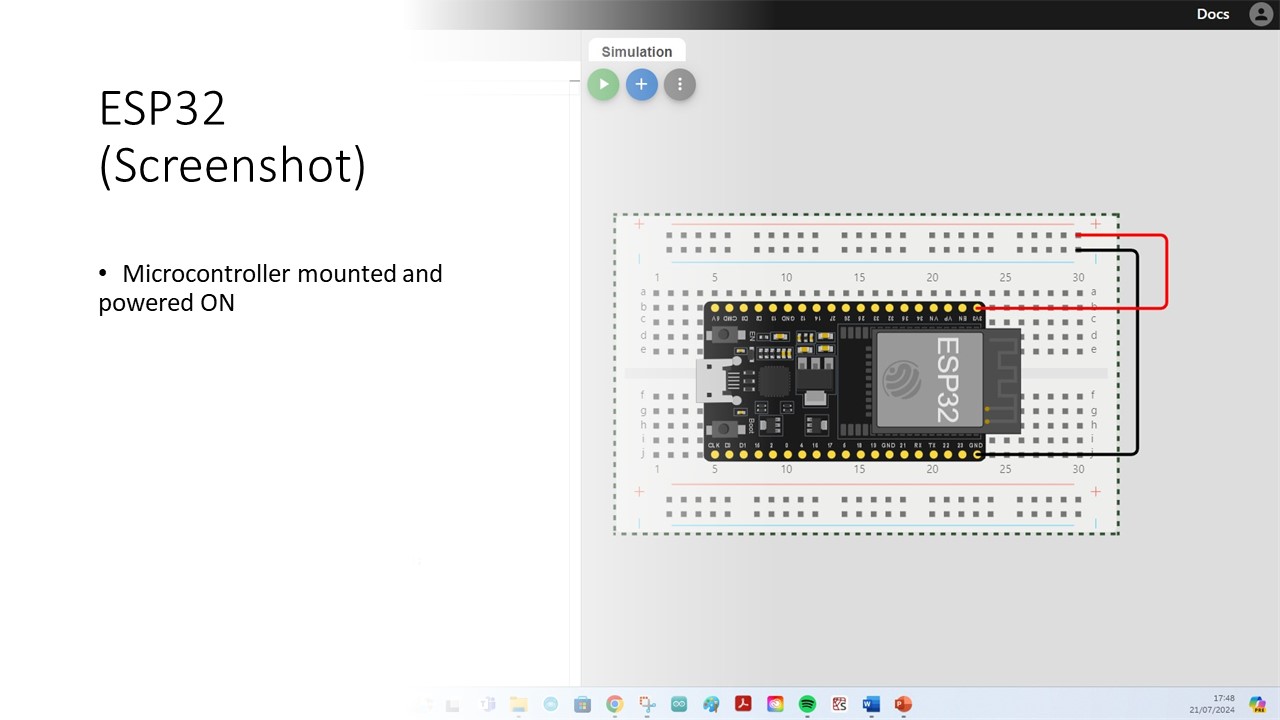The image size is (1280, 720).
Task: Select the red power wire
Action: 1166,272
